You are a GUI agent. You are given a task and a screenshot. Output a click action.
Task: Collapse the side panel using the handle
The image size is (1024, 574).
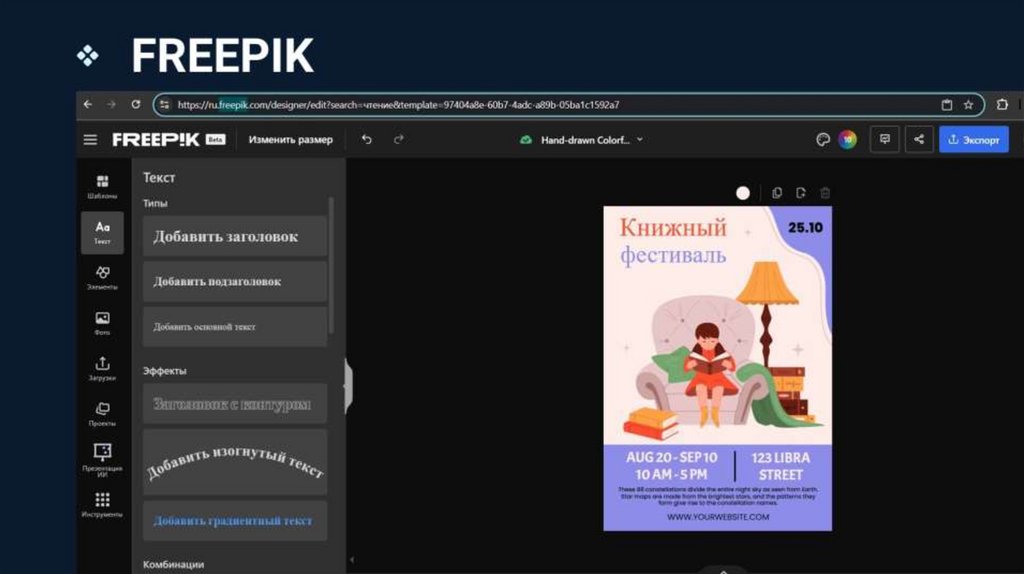348,385
